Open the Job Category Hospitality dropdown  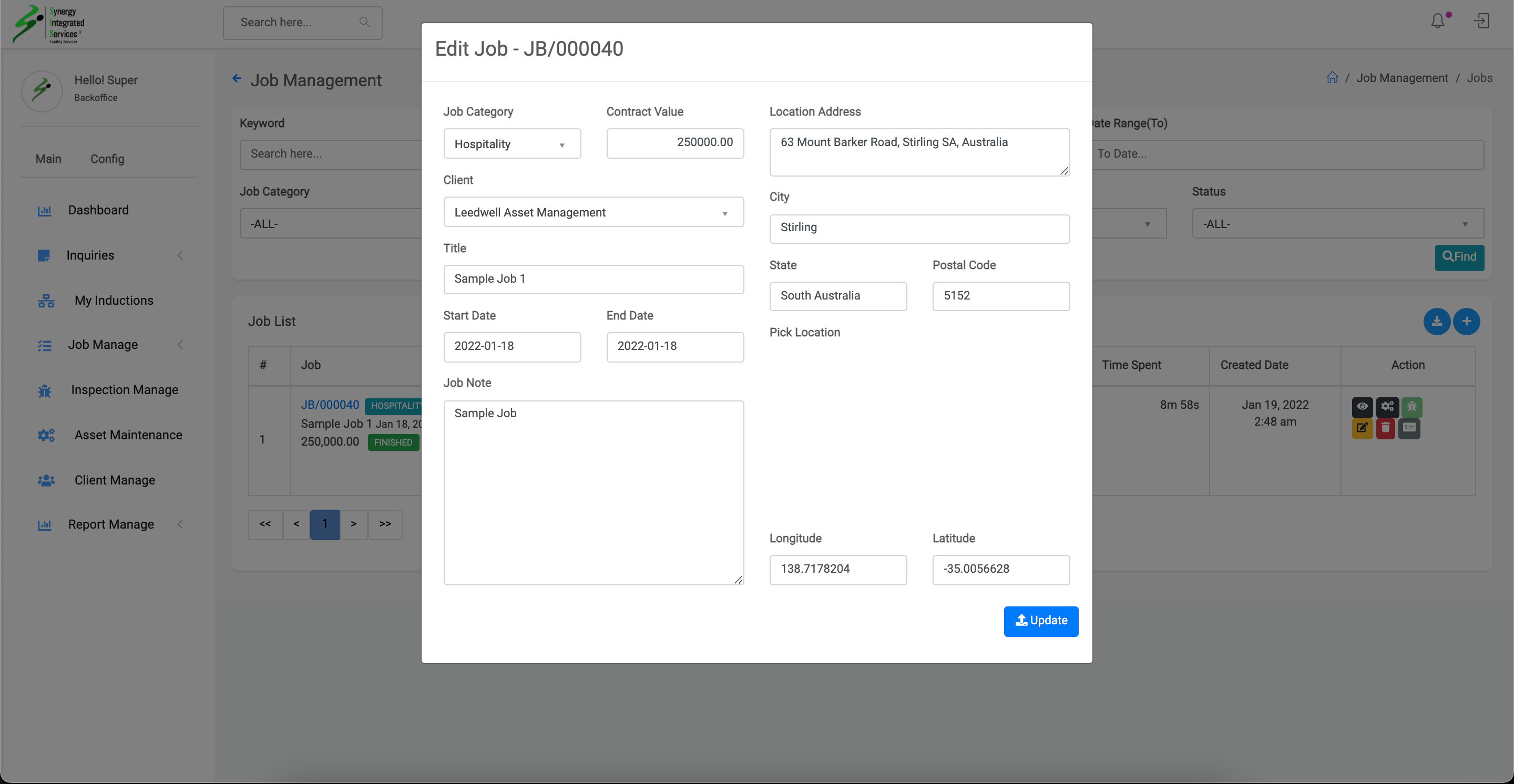512,144
